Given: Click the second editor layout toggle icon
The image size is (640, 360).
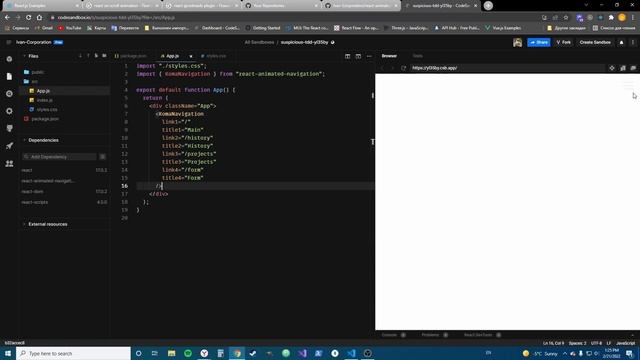Looking at the screenshot, I should pyautogui.click(x=358, y=56).
